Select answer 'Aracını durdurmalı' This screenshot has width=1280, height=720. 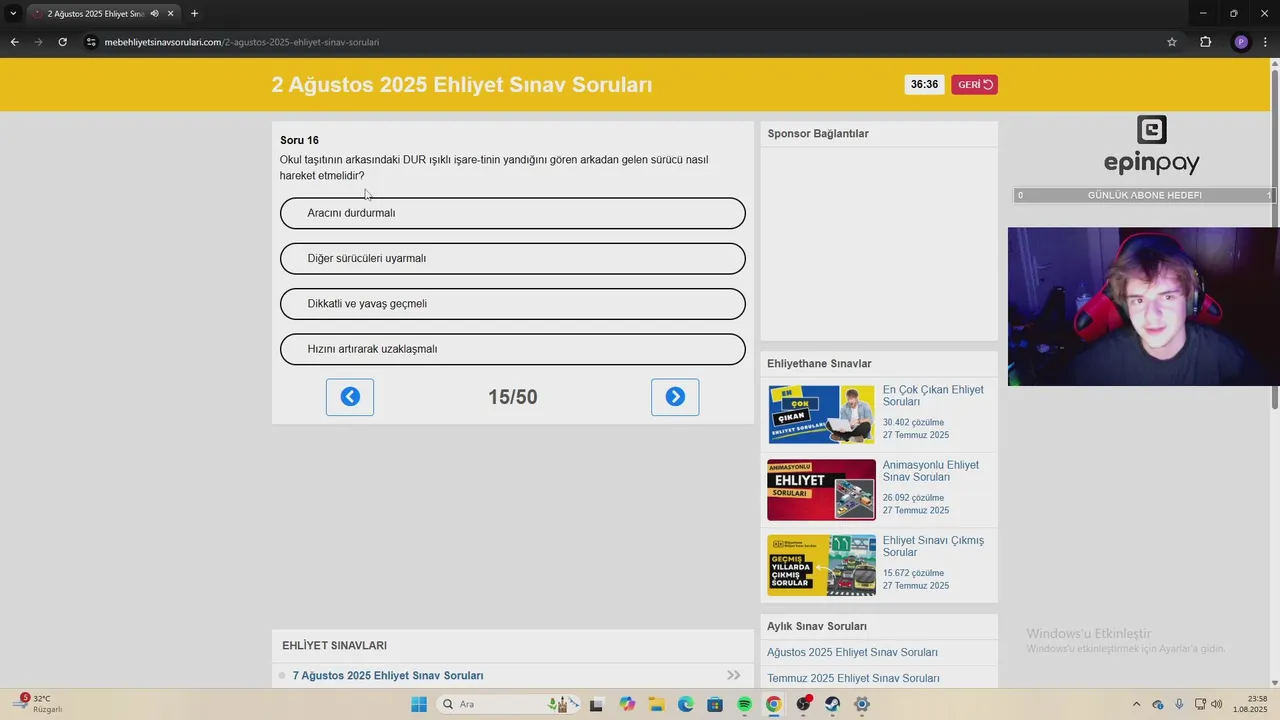tap(513, 213)
